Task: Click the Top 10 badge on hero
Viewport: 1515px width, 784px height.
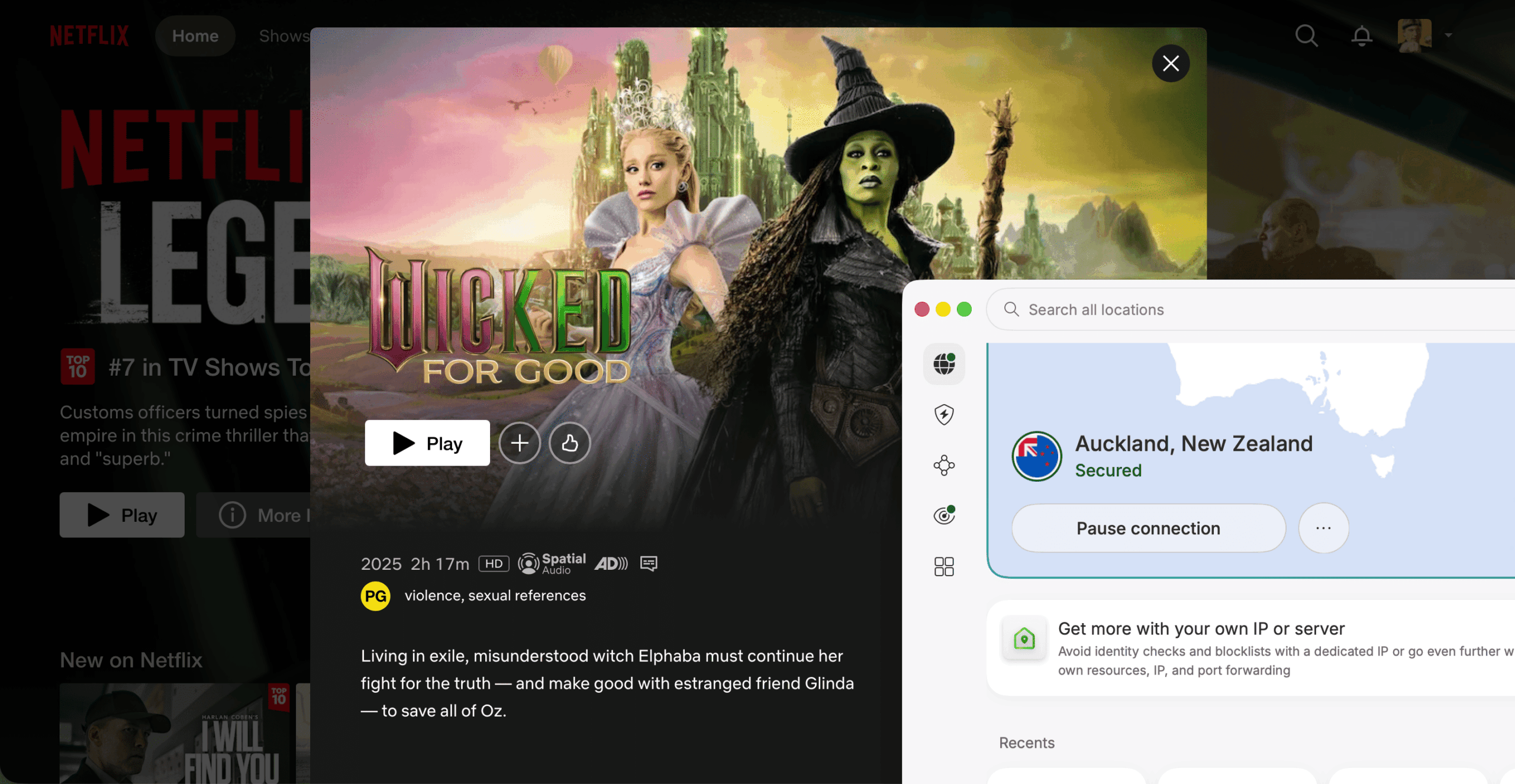Action: (x=78, y=367)
